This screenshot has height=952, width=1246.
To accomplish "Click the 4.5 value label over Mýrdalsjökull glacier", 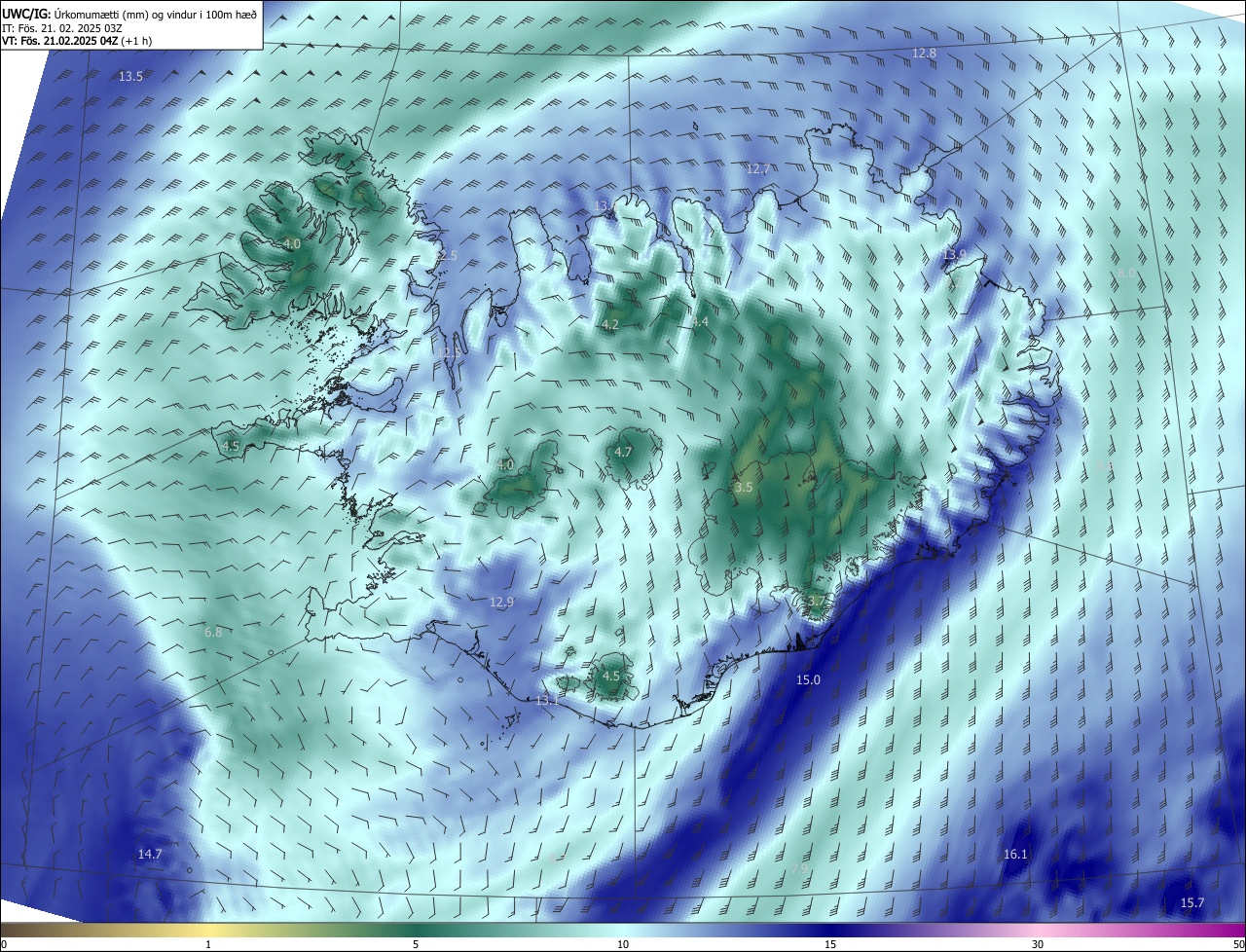I will [611, 676].
